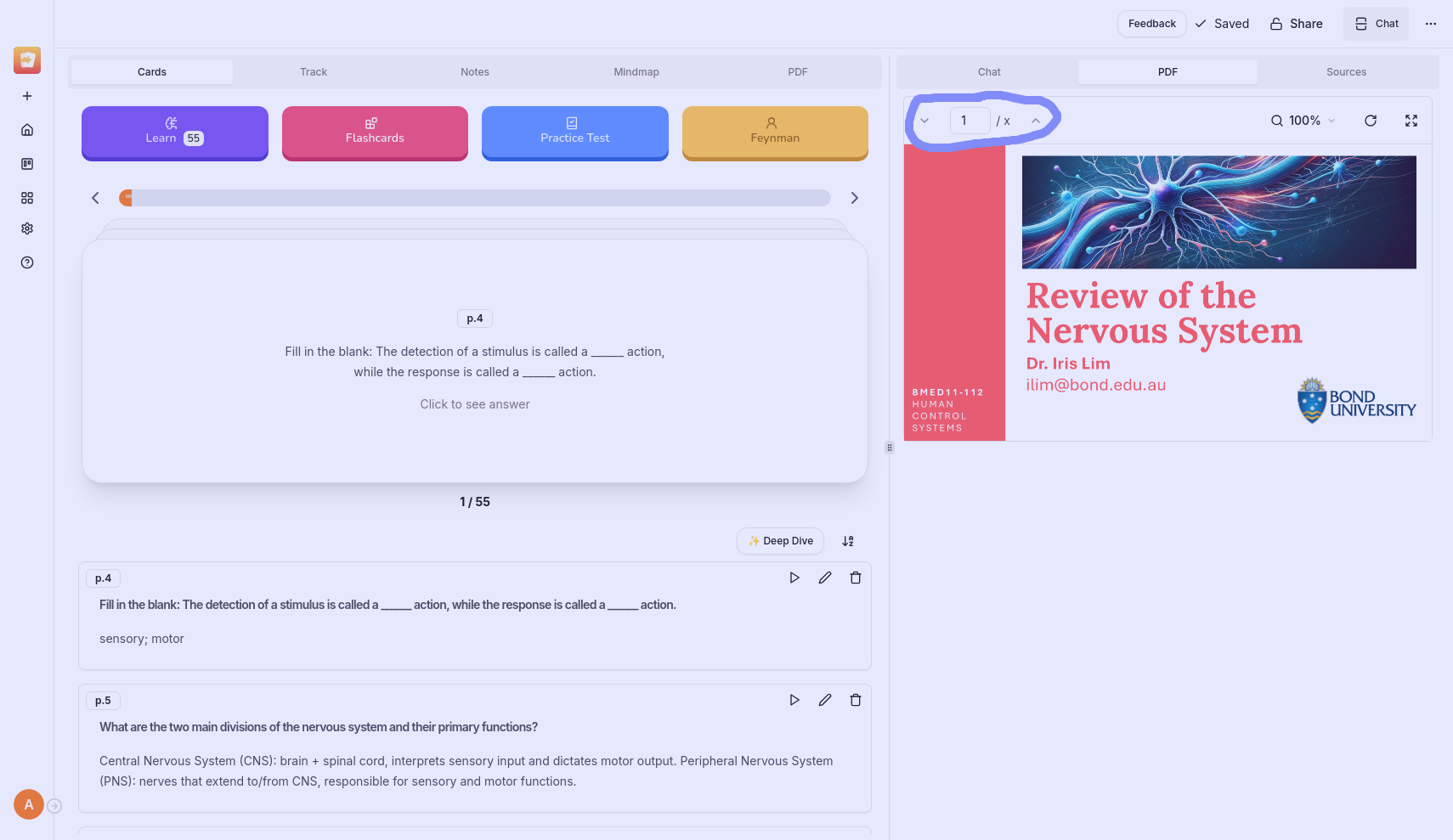Go to next PDF page with down chevron

pos(924,121)
